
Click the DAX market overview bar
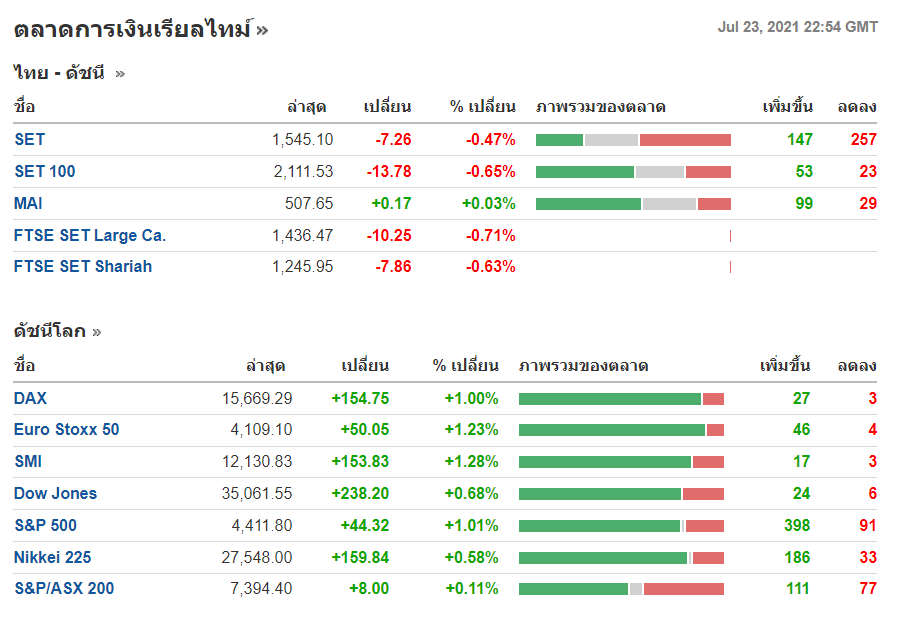point(621,399)
